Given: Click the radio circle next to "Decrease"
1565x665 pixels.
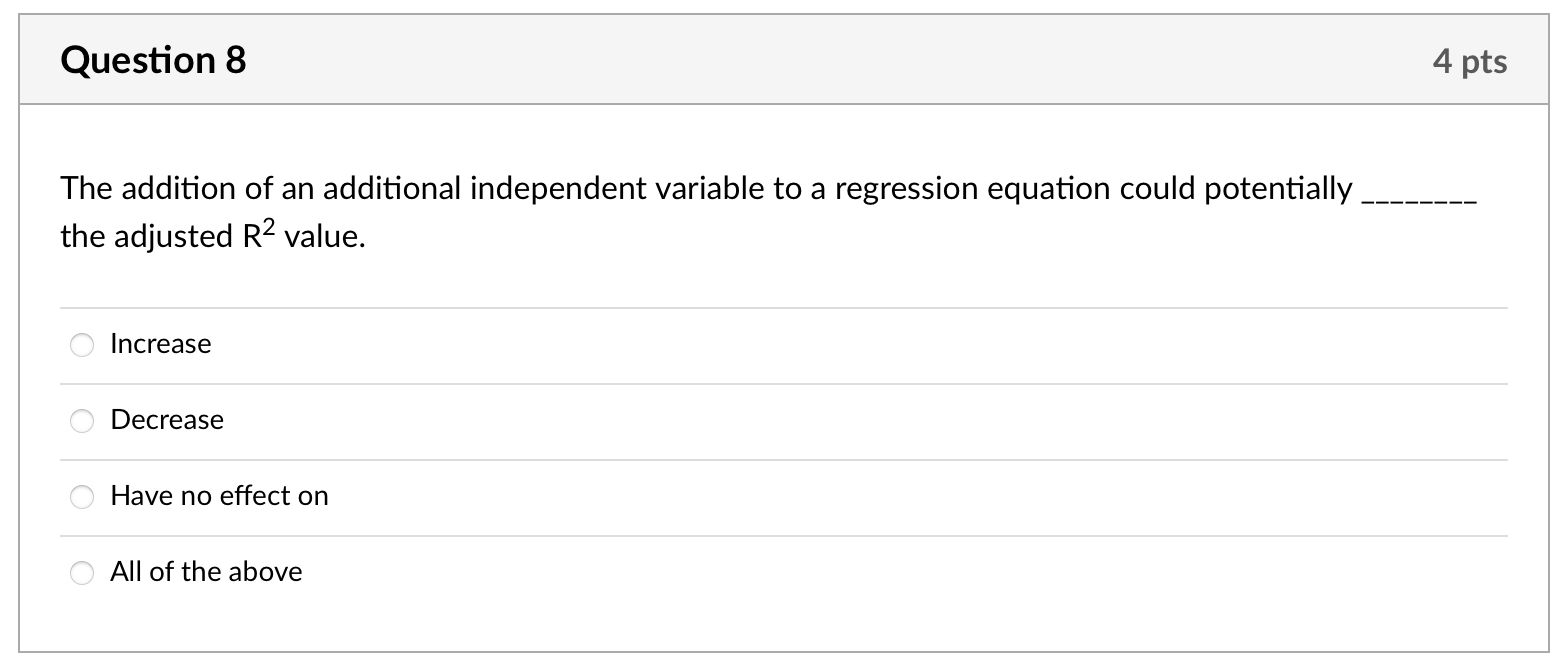Looking at the screenshot, I should (82, 421).
